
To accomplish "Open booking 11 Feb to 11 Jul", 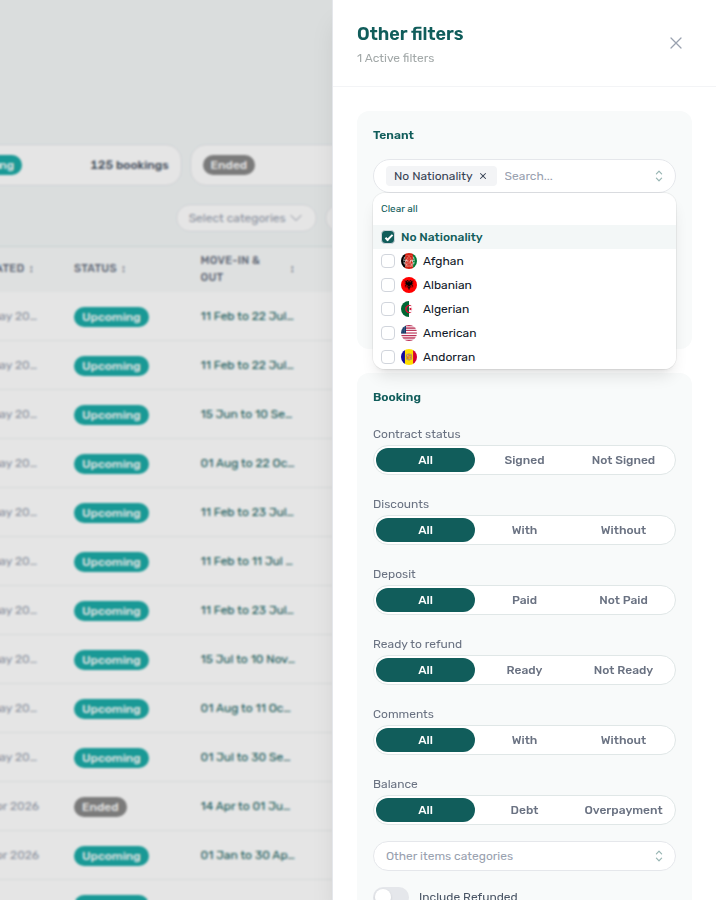I will click(247, 561).
